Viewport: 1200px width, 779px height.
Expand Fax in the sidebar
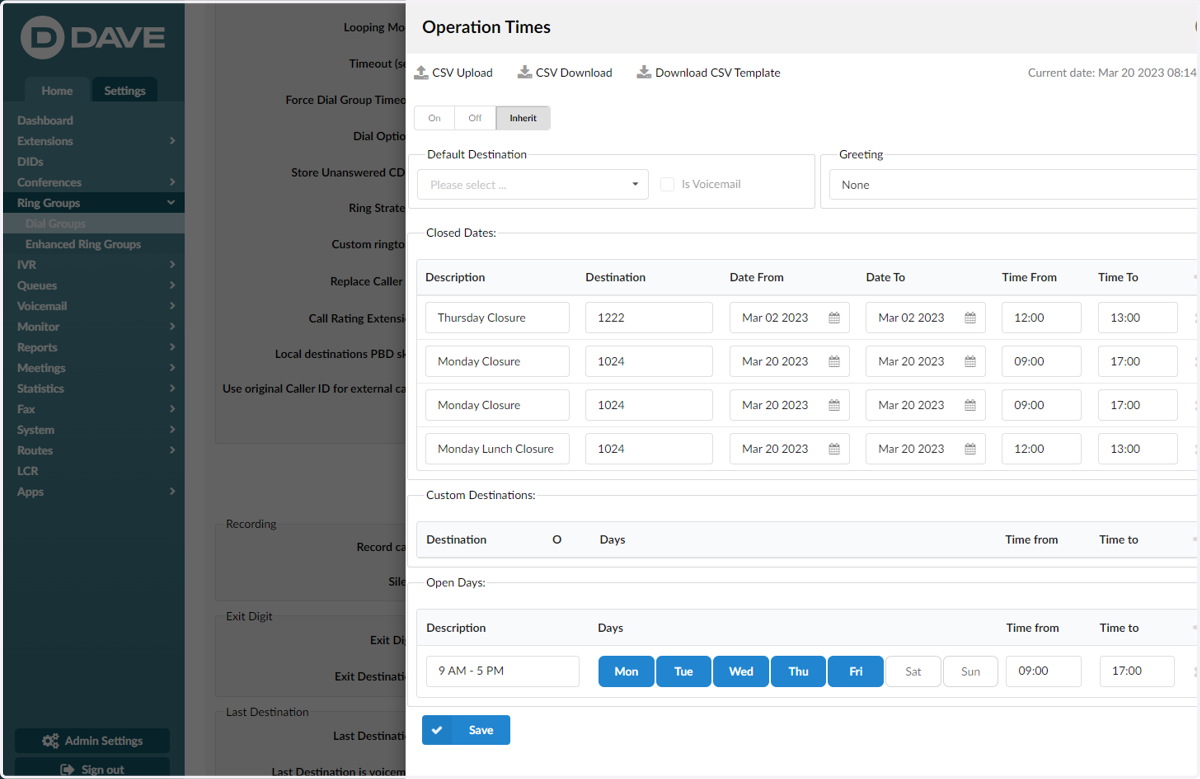(172, 409)
